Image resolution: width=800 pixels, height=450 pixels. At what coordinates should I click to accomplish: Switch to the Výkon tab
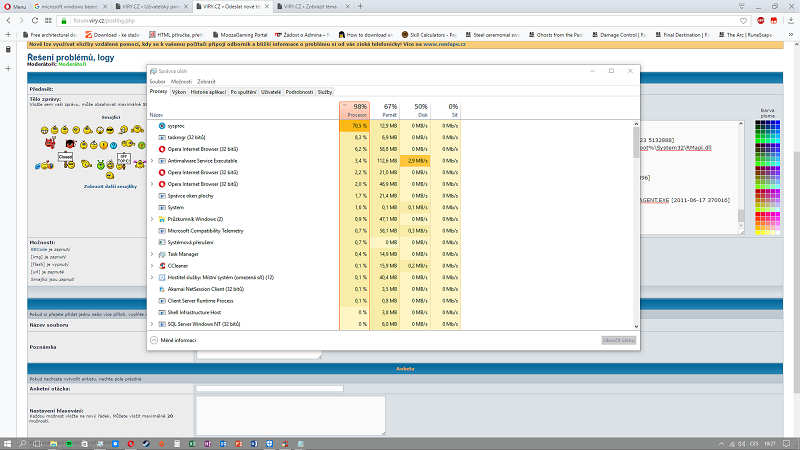point(179,91)
